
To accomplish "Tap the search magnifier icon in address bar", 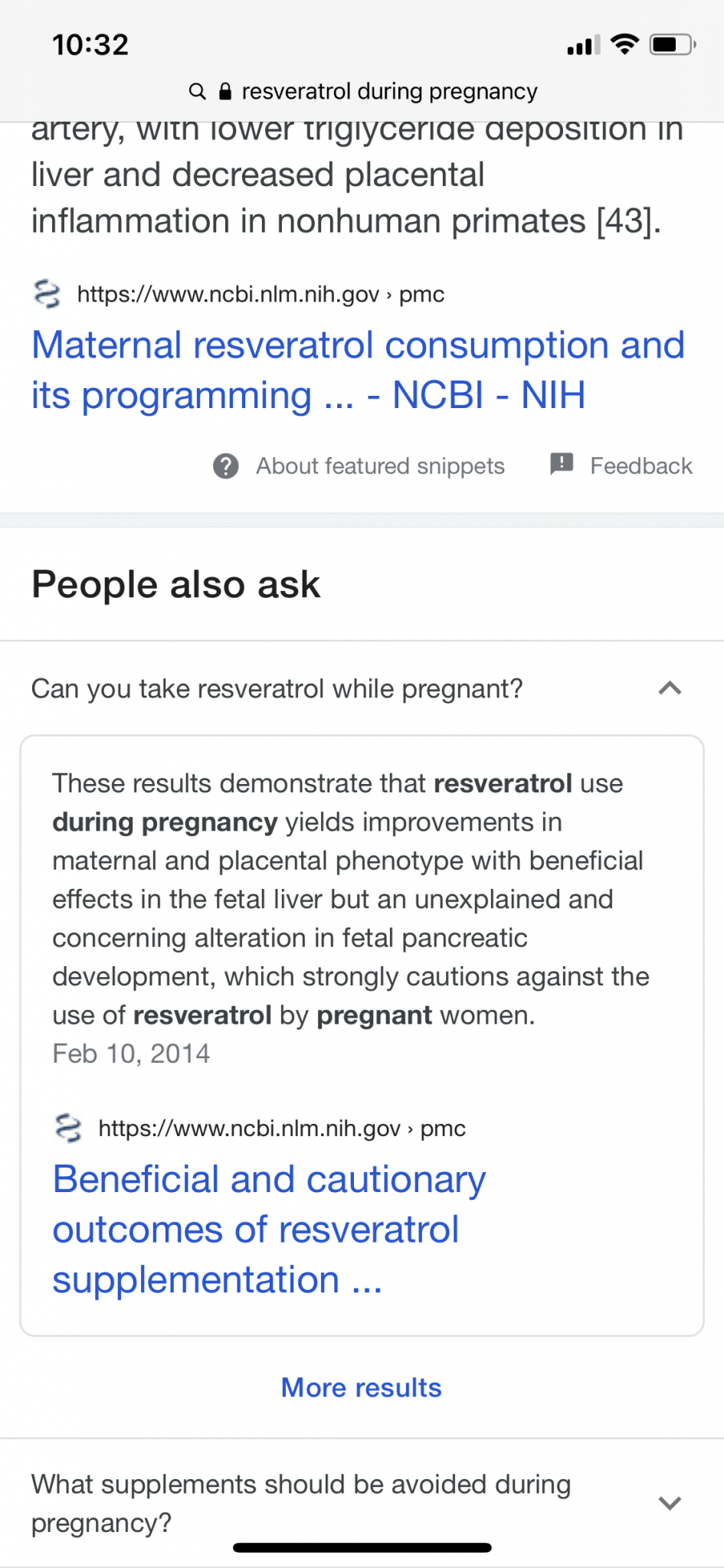I will pos(197,92).
